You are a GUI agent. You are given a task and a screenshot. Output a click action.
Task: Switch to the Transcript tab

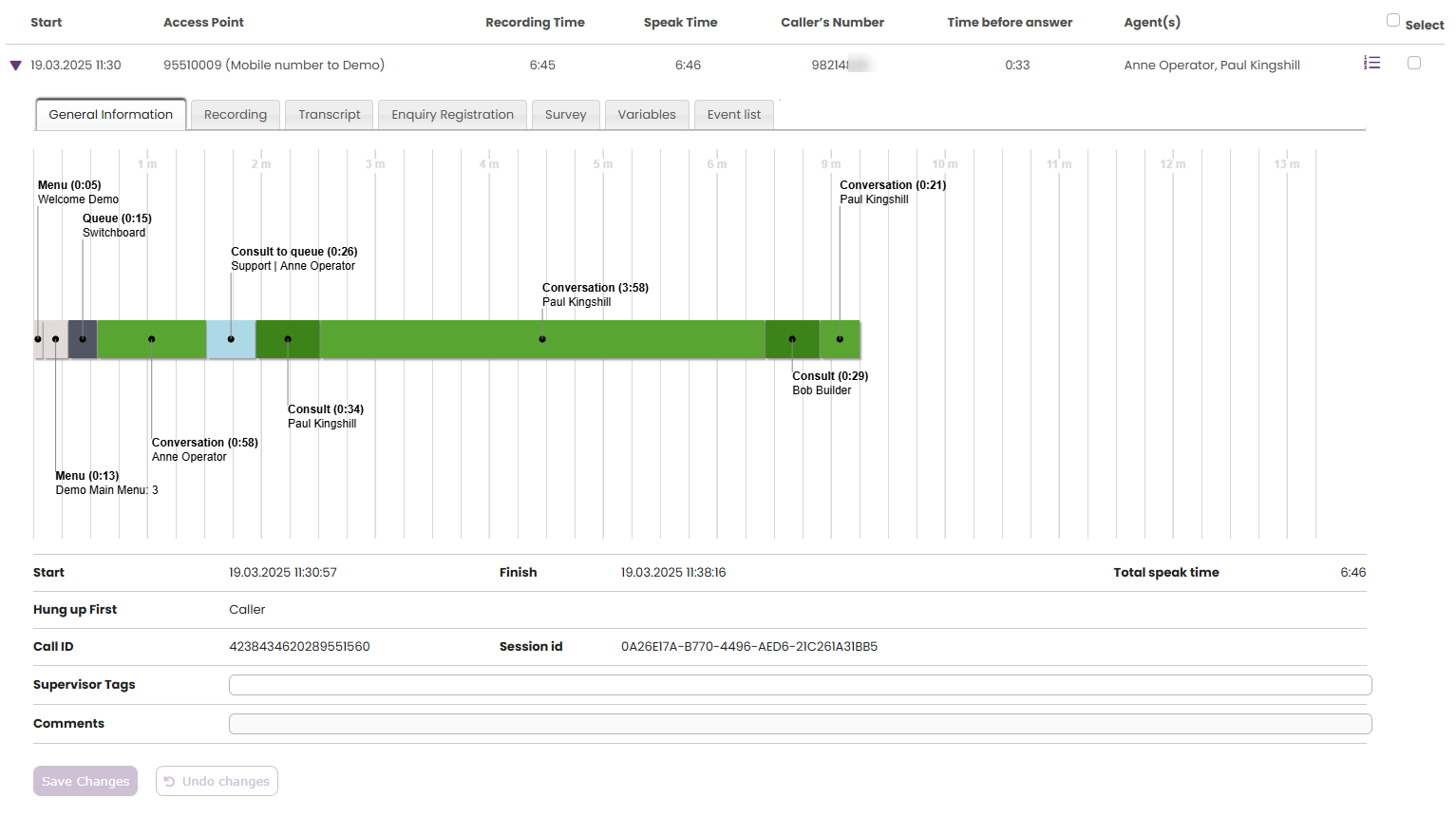pos(329,115)
